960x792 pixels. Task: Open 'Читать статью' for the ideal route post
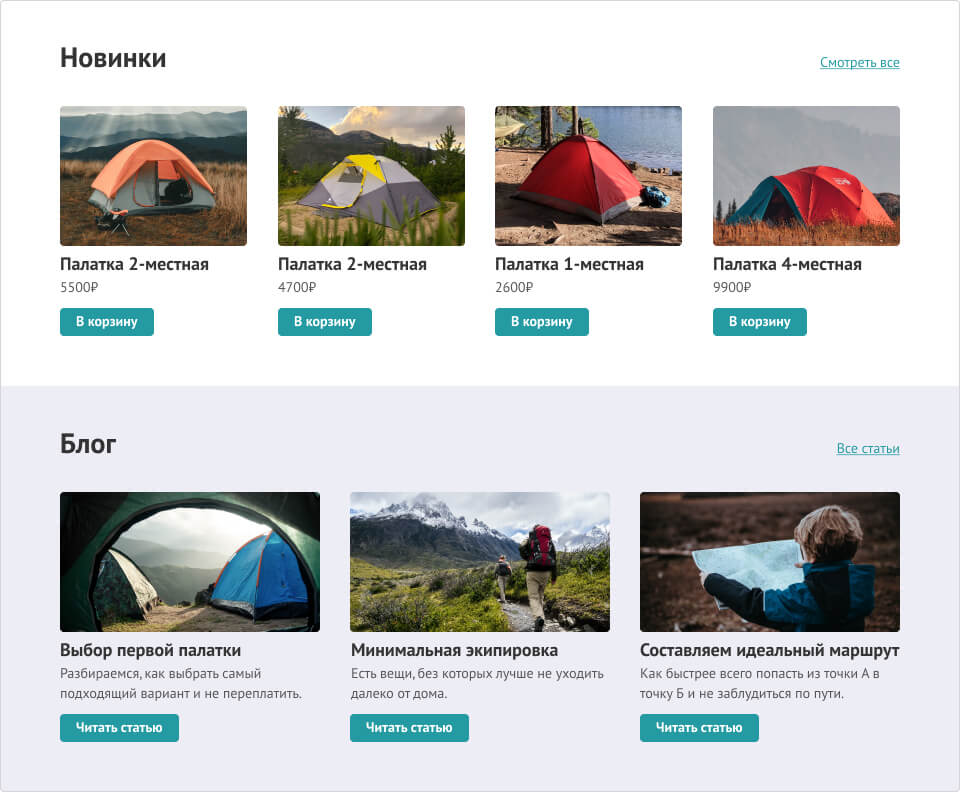click(x=699, y=728)
